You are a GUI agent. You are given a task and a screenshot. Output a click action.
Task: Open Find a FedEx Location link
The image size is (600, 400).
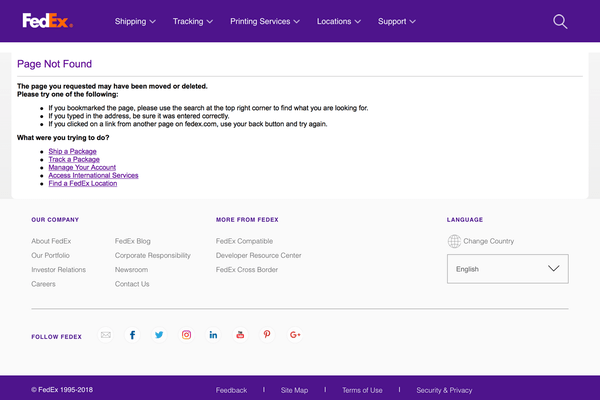point(83,183)
